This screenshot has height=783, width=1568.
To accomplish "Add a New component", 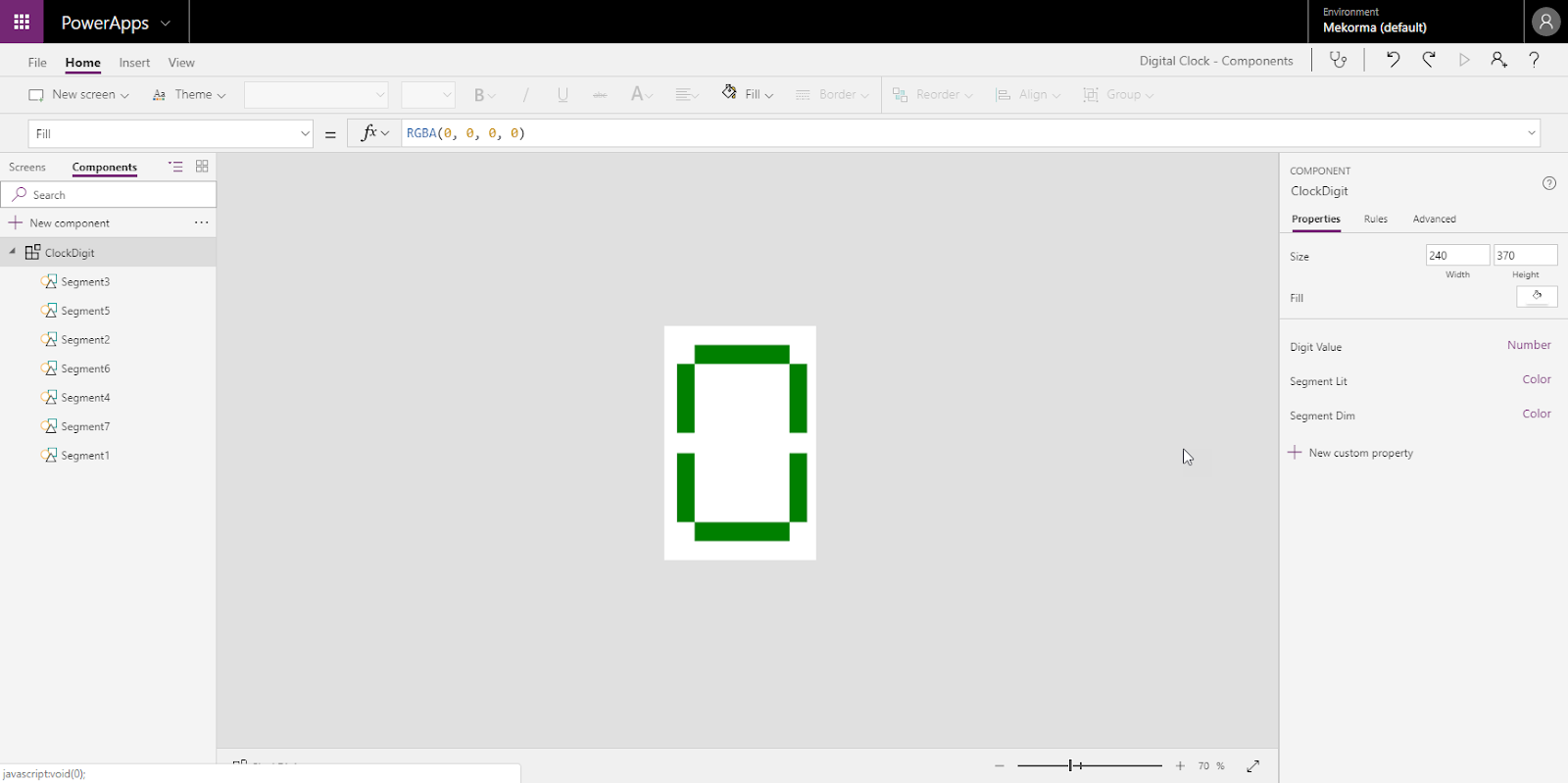I will pyautogui.click(x=59, y=223).
